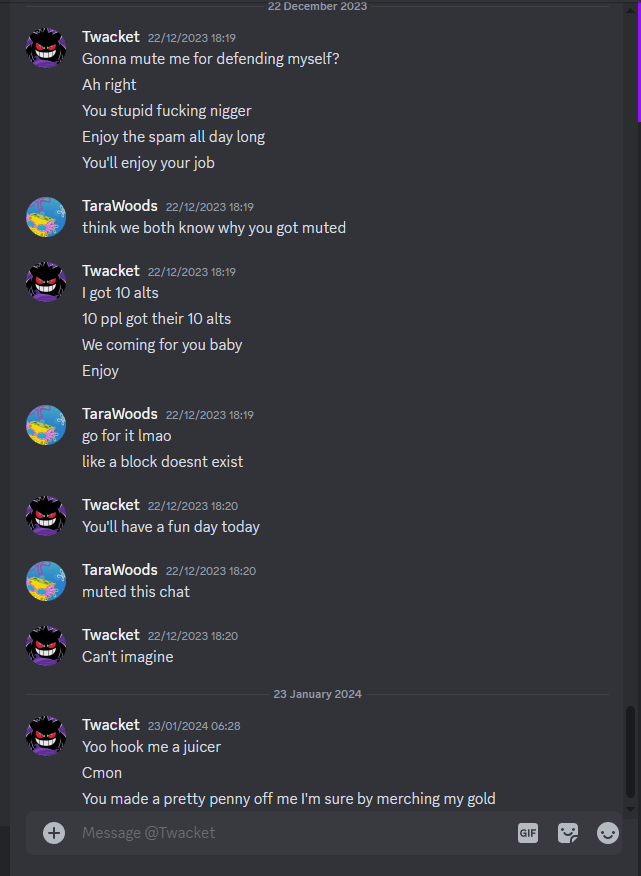Click Twacket's avatar on first message
This screenshot has height=876, width=641.
(x=46, y=47)
